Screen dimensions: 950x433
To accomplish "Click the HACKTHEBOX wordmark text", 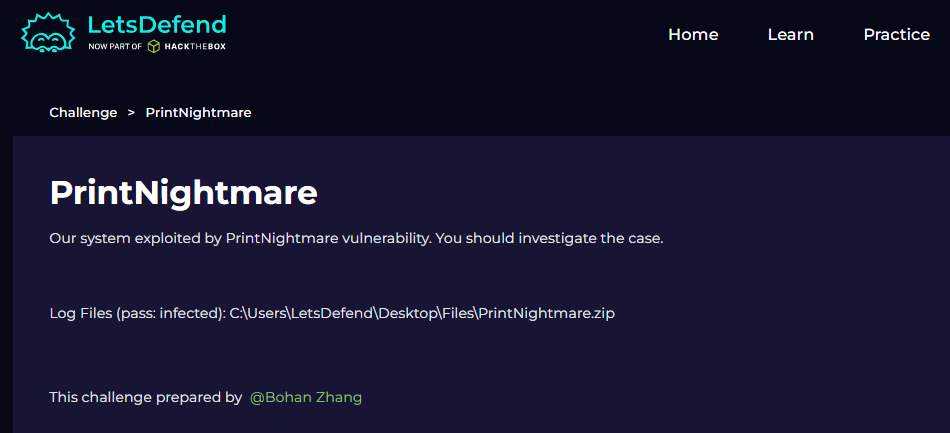I will tap(194, 46).
